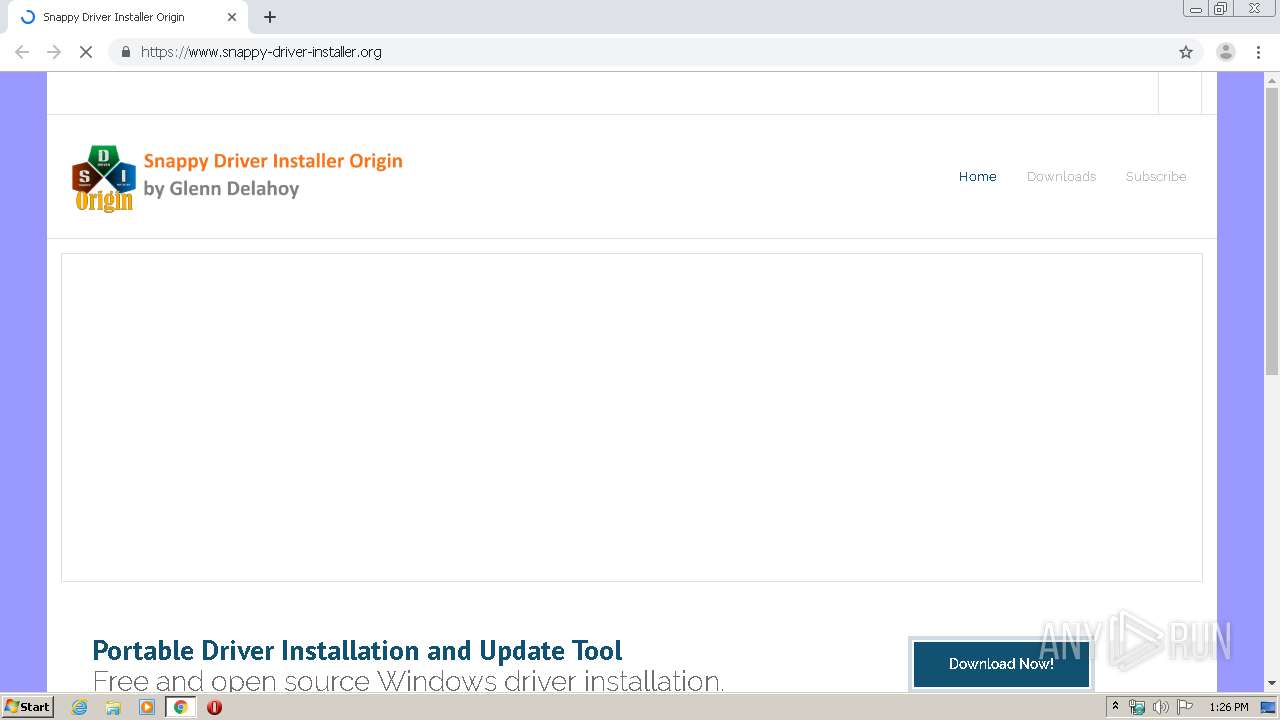Click the show desktop button

(x=1269, y=707)
